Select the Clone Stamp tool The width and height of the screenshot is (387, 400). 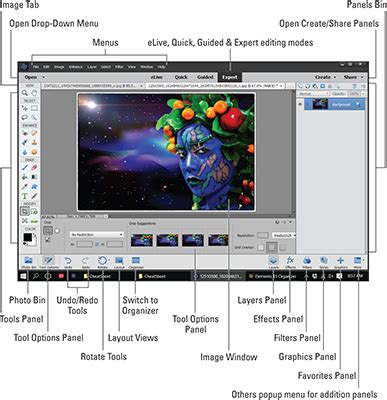34,143
